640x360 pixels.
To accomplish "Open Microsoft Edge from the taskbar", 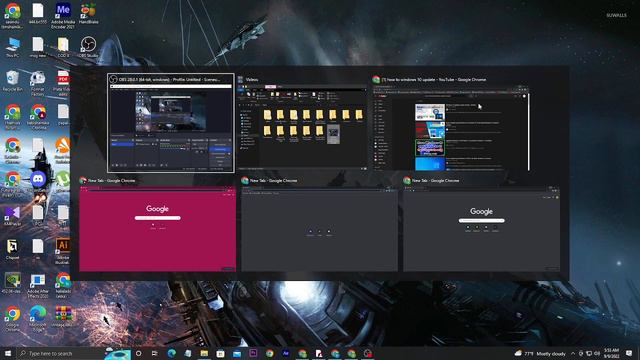I will (171, 353).
